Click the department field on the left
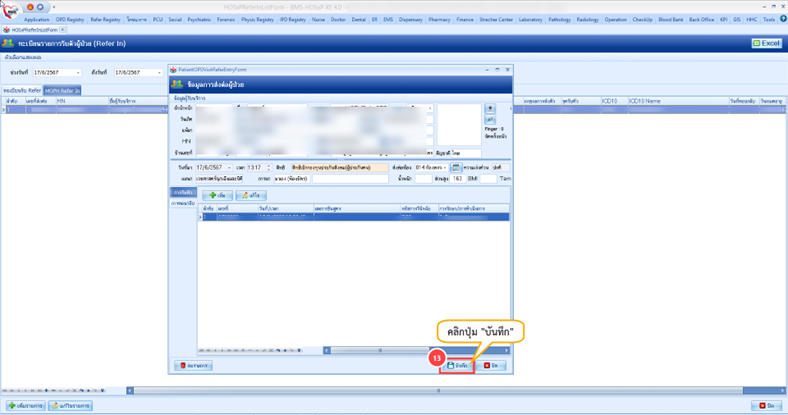The height and width of the screenshot is (415, 788). point(220,179)
